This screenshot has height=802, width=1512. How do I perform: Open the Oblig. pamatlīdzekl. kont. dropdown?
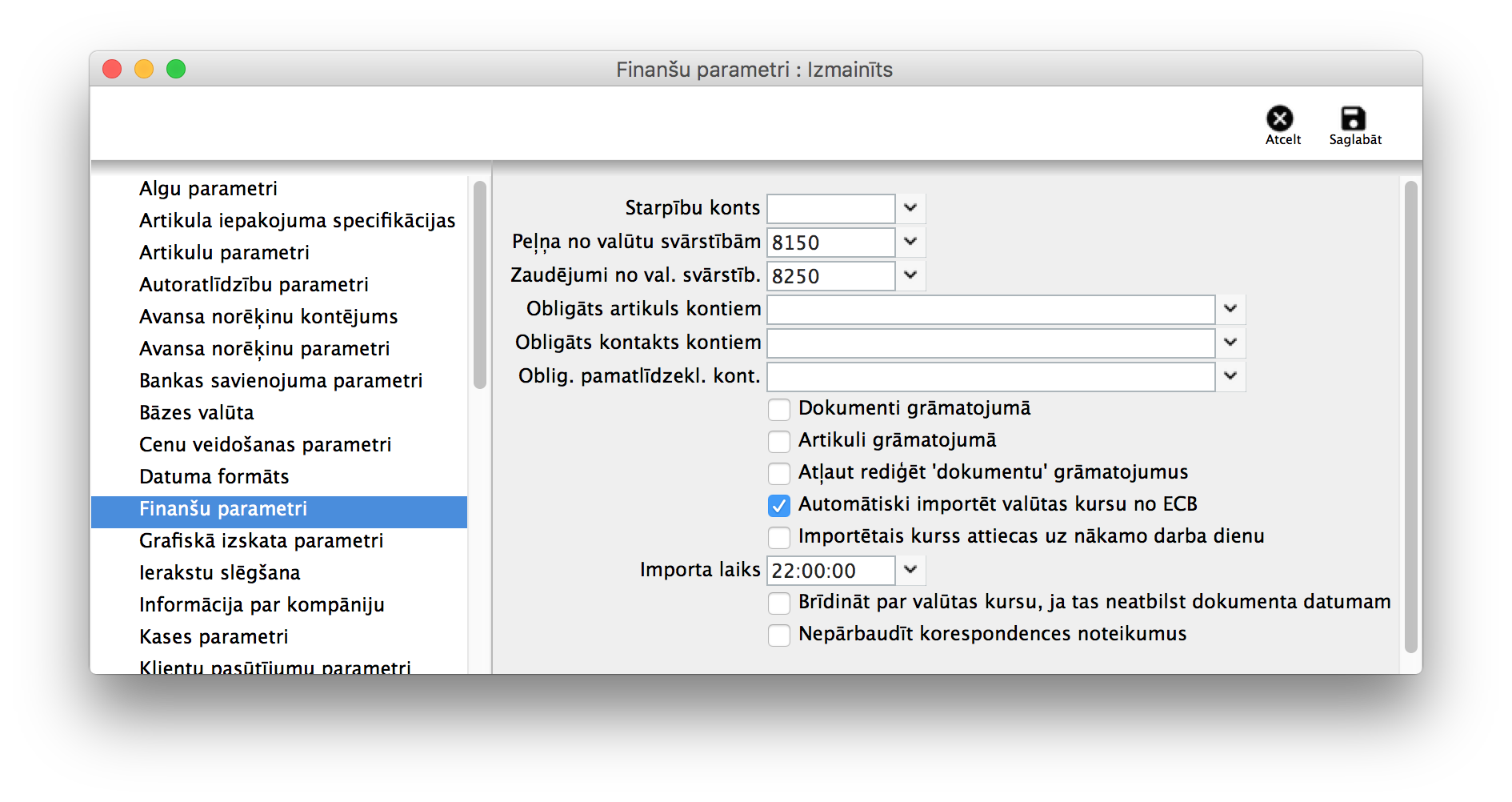(1230, 376)
